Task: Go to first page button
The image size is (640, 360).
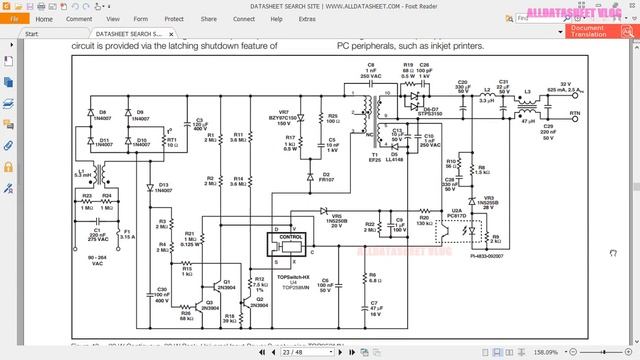Action: pos(262,352)
